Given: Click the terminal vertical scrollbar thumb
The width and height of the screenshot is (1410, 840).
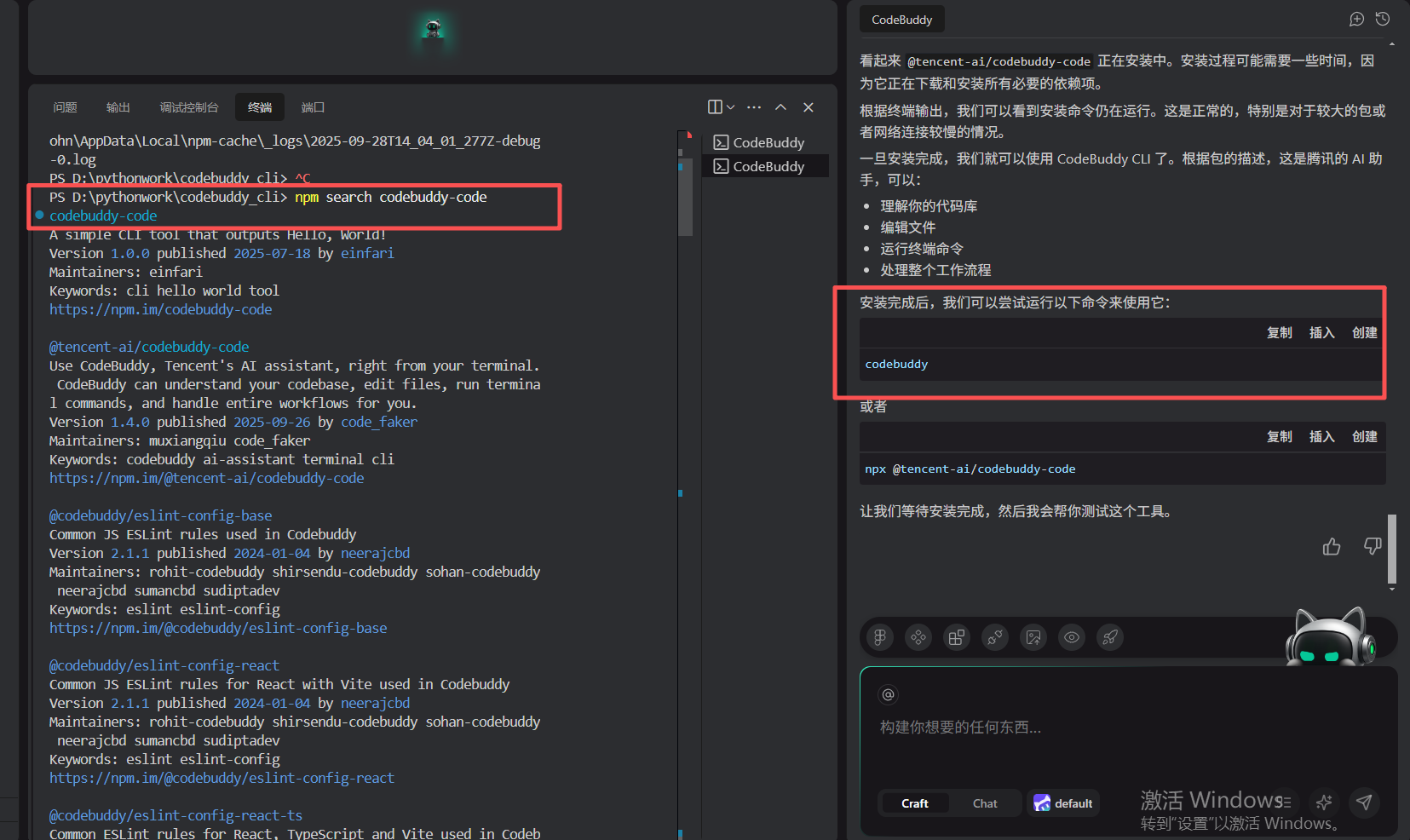Looking at the screenshot, I should [685, 196].
